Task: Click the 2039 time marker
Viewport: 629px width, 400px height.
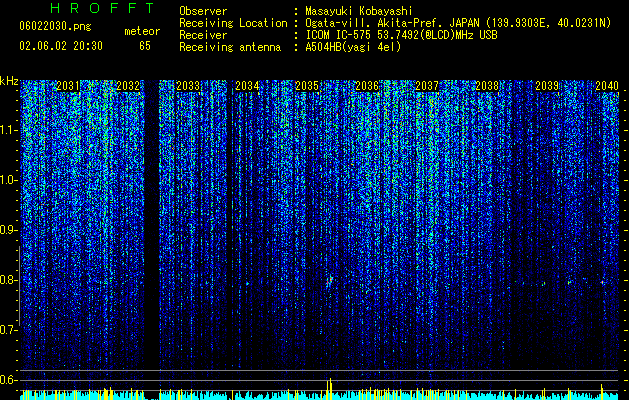Action: click(x=547, y=86)
